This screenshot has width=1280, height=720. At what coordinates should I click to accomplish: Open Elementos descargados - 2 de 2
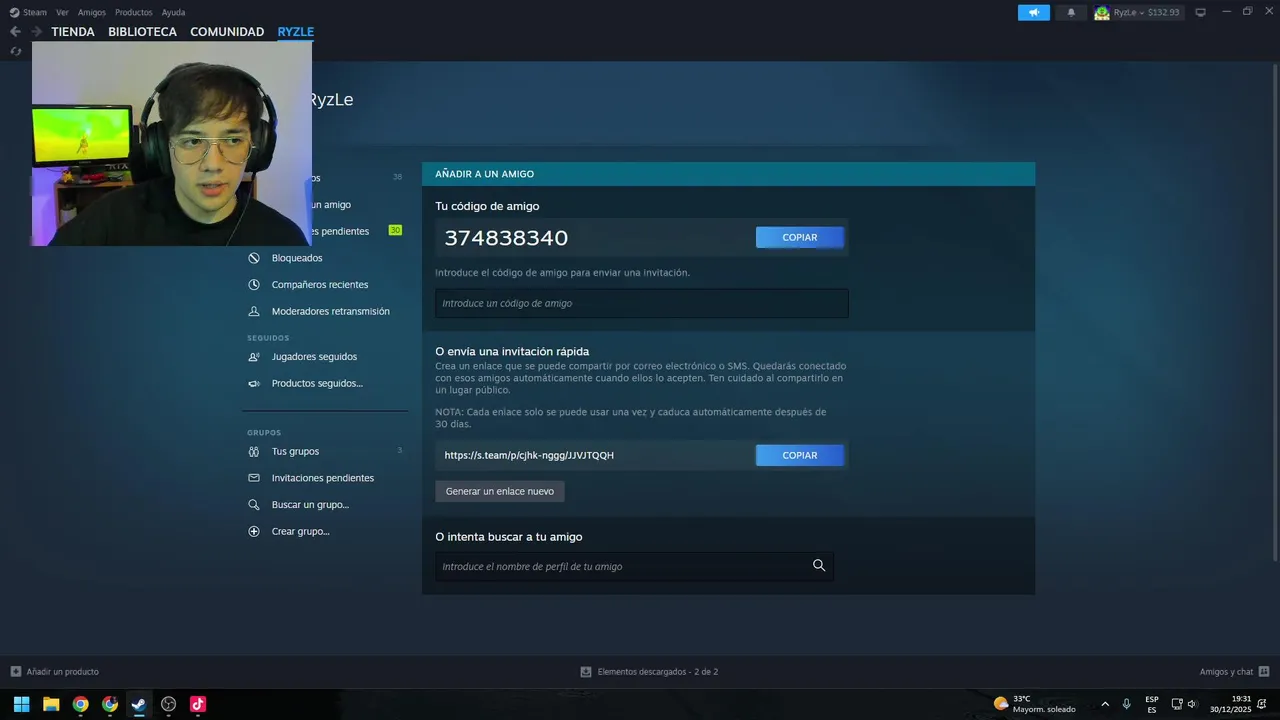click(x=658, y=671)
